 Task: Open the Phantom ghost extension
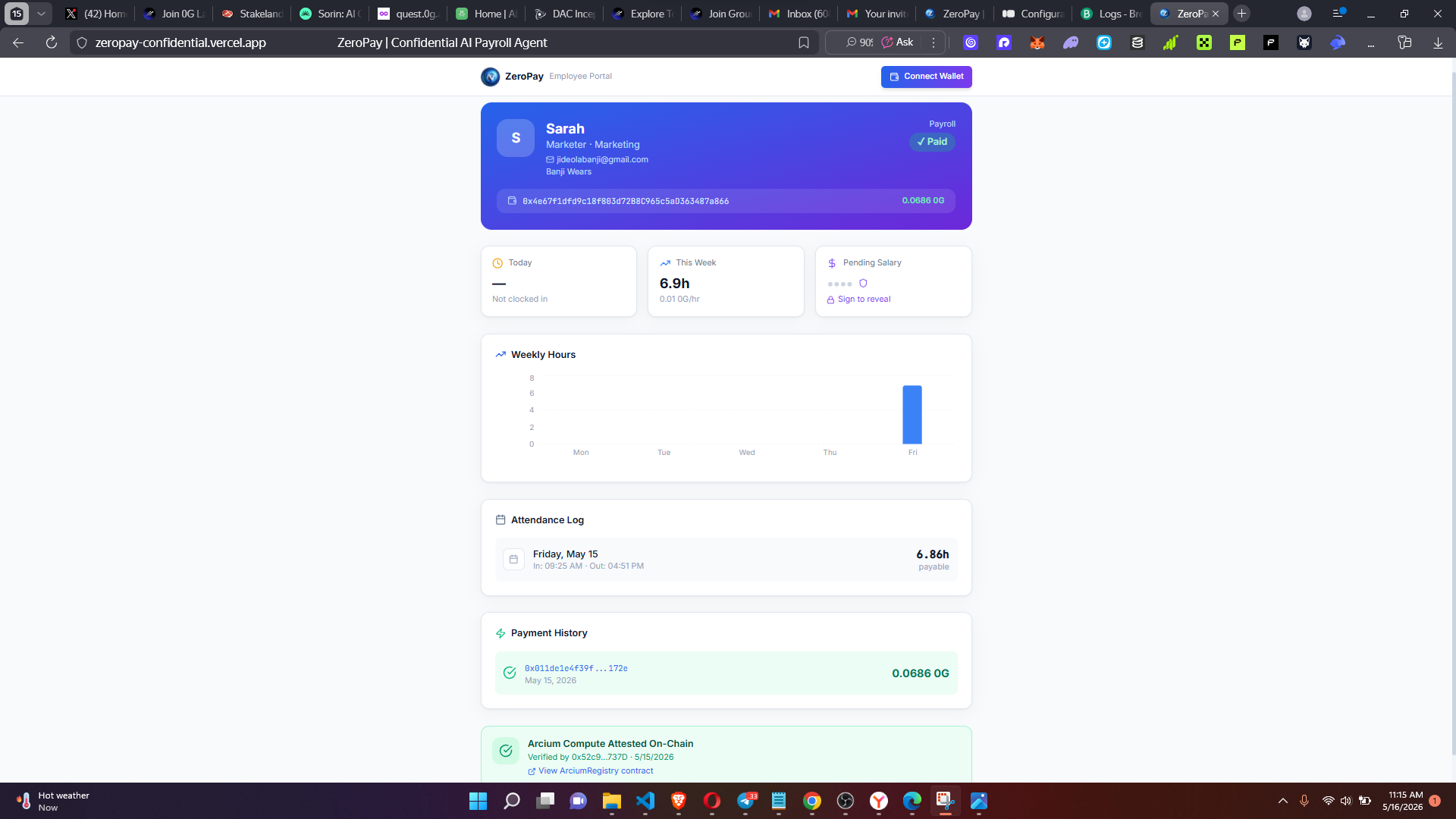[x=1071, y=42]
